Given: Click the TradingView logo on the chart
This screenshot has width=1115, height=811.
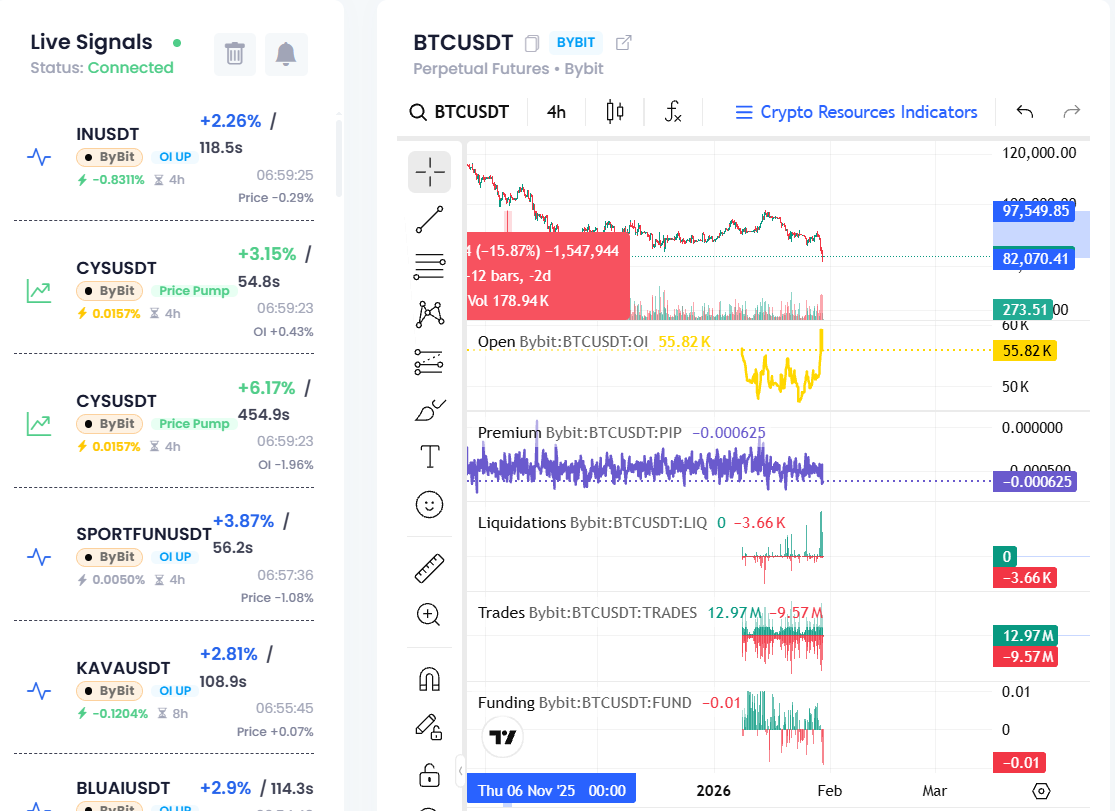Looking at the screenshot, I should (x=503, y=737).
